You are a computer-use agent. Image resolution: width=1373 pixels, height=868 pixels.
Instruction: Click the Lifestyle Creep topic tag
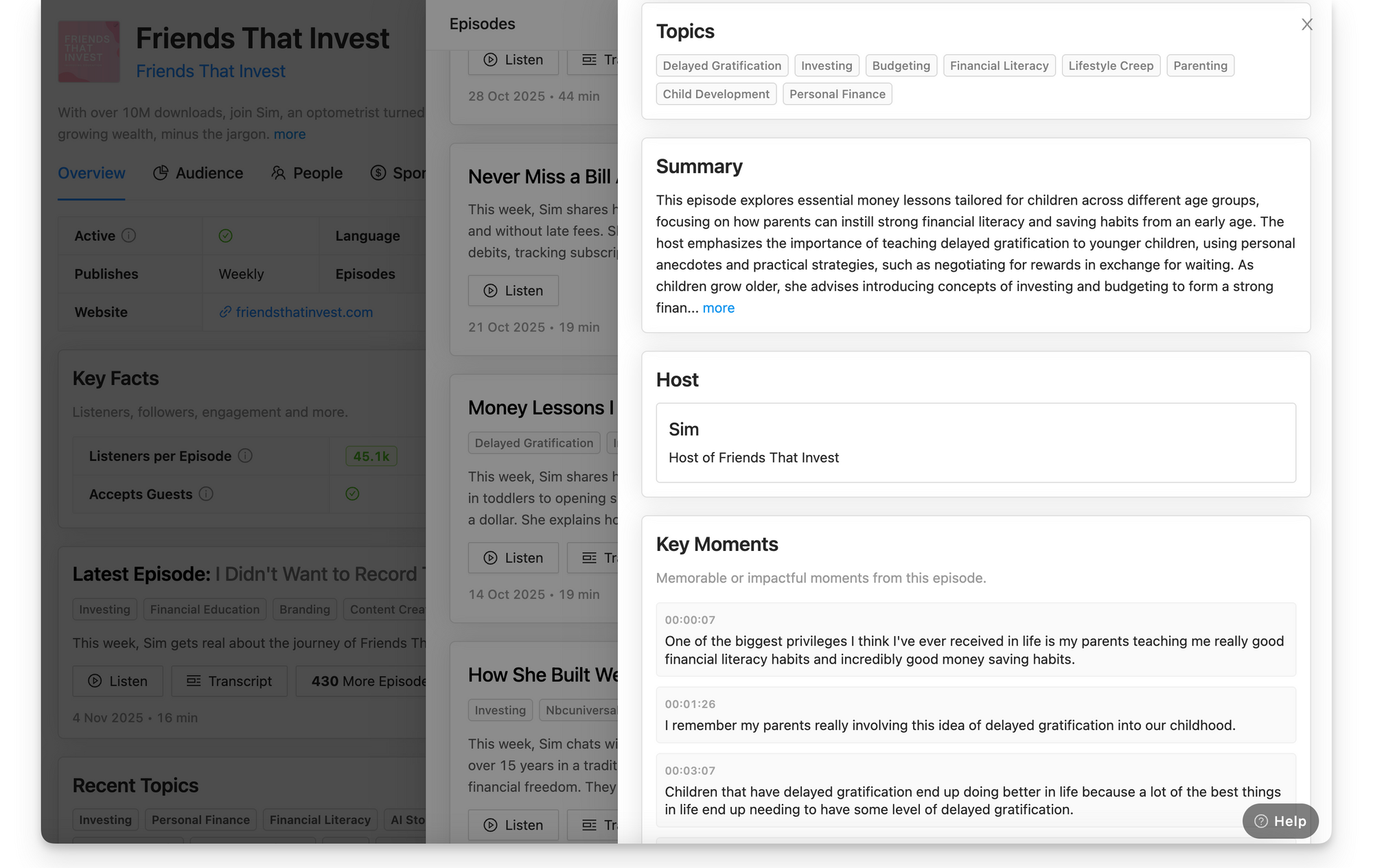coord(1110,66)
